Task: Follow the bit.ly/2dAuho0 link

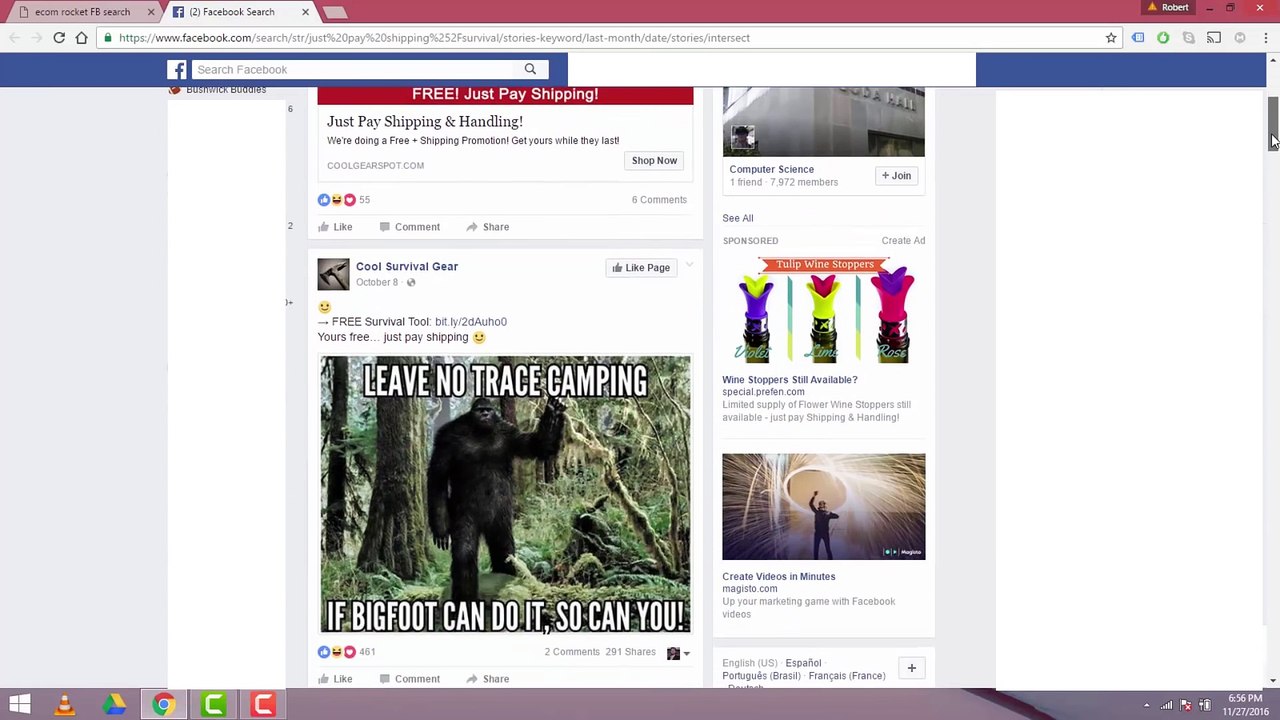Action: pos(471,322)
